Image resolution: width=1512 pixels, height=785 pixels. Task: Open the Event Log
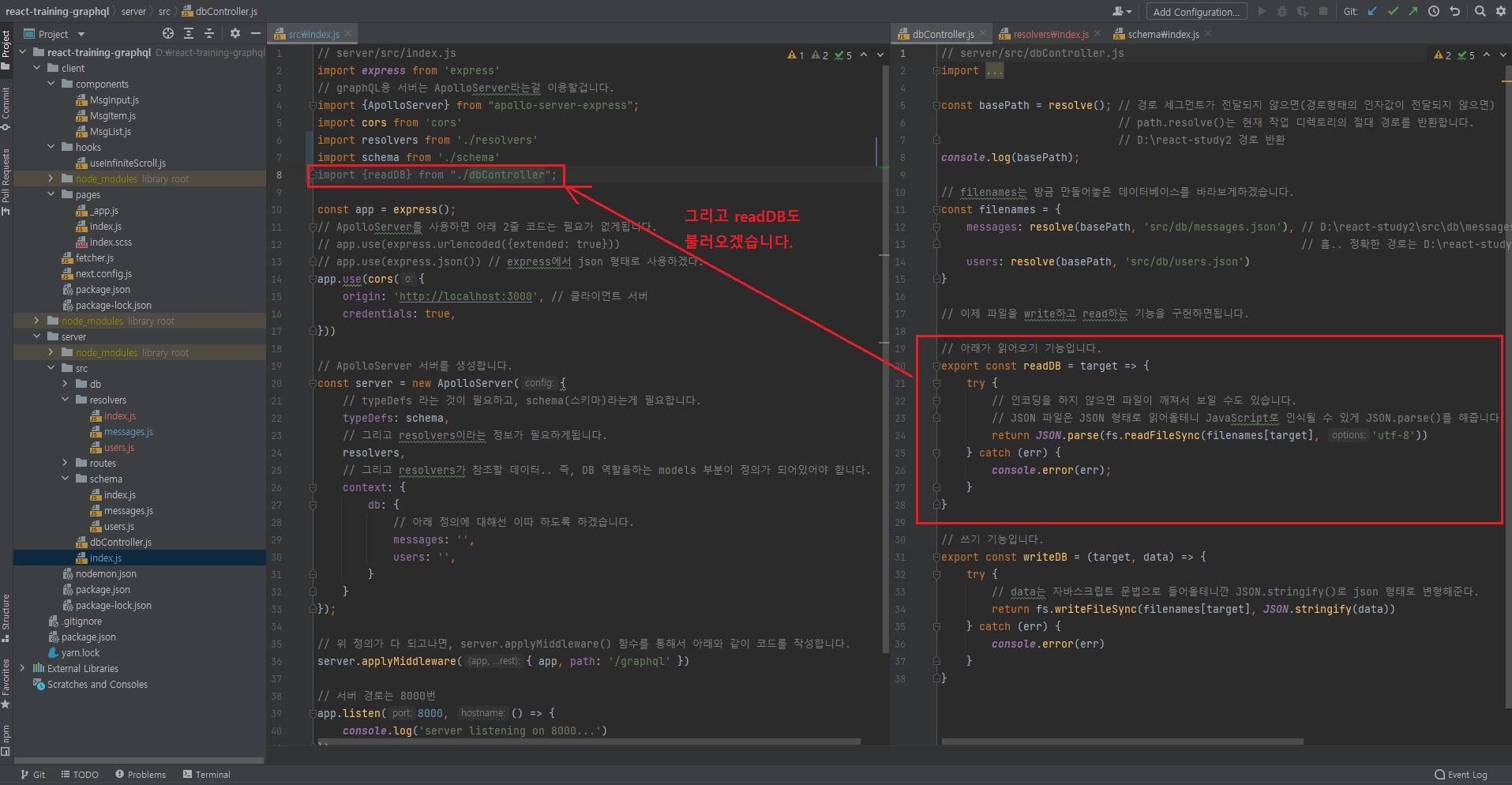point(1461,775)
